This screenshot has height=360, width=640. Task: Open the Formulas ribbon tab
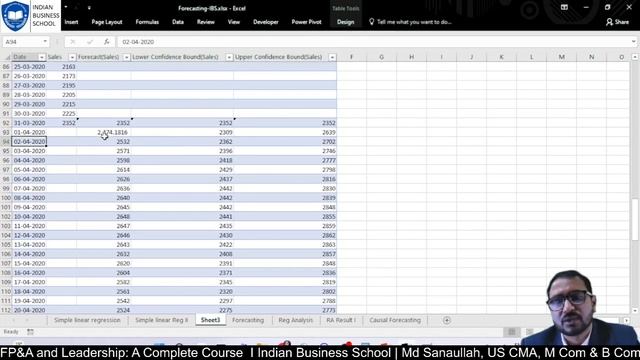[x=147, y=22]
